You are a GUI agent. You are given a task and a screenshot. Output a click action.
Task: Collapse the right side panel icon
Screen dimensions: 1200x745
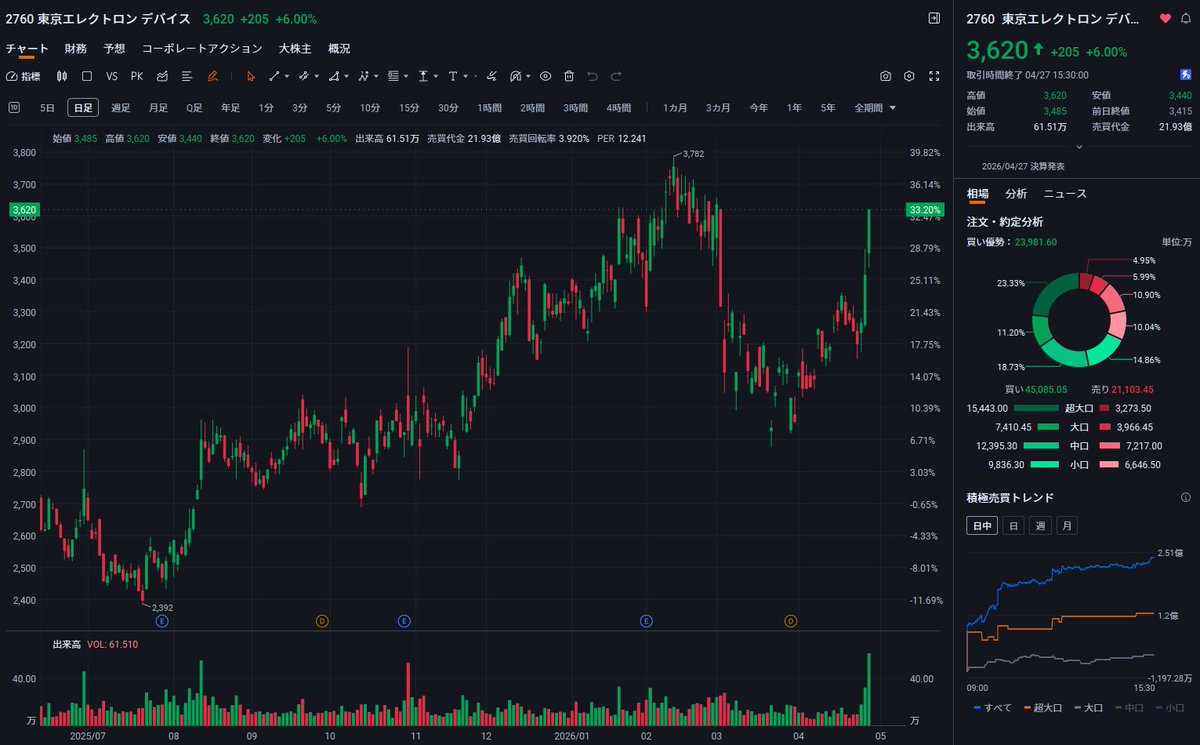tap(934, 18)
